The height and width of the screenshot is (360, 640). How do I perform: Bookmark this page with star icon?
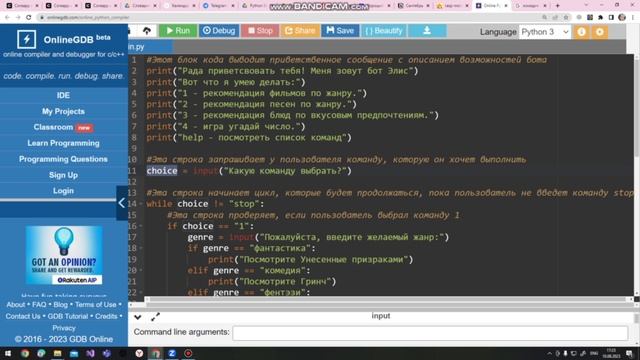(x=566, y=18)
